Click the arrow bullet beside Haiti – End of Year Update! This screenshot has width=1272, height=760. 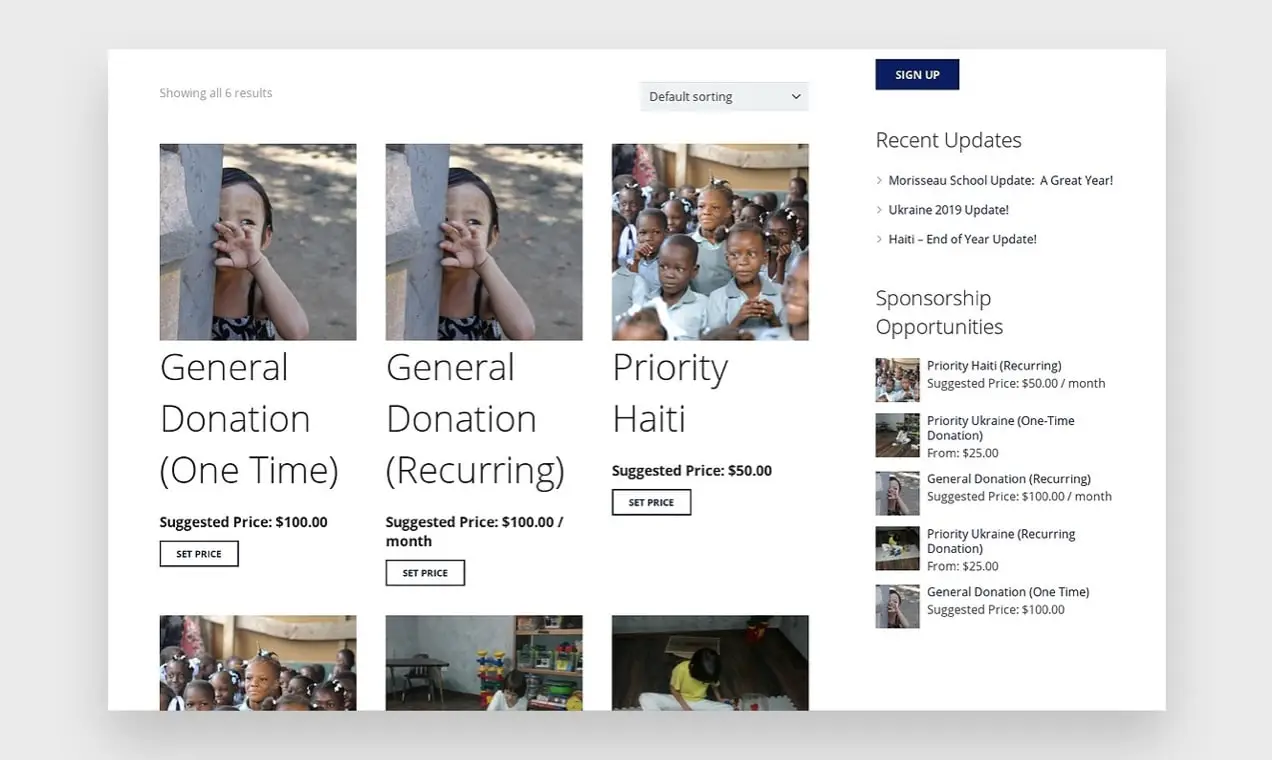pyautogui.click(x=879, y=240)
